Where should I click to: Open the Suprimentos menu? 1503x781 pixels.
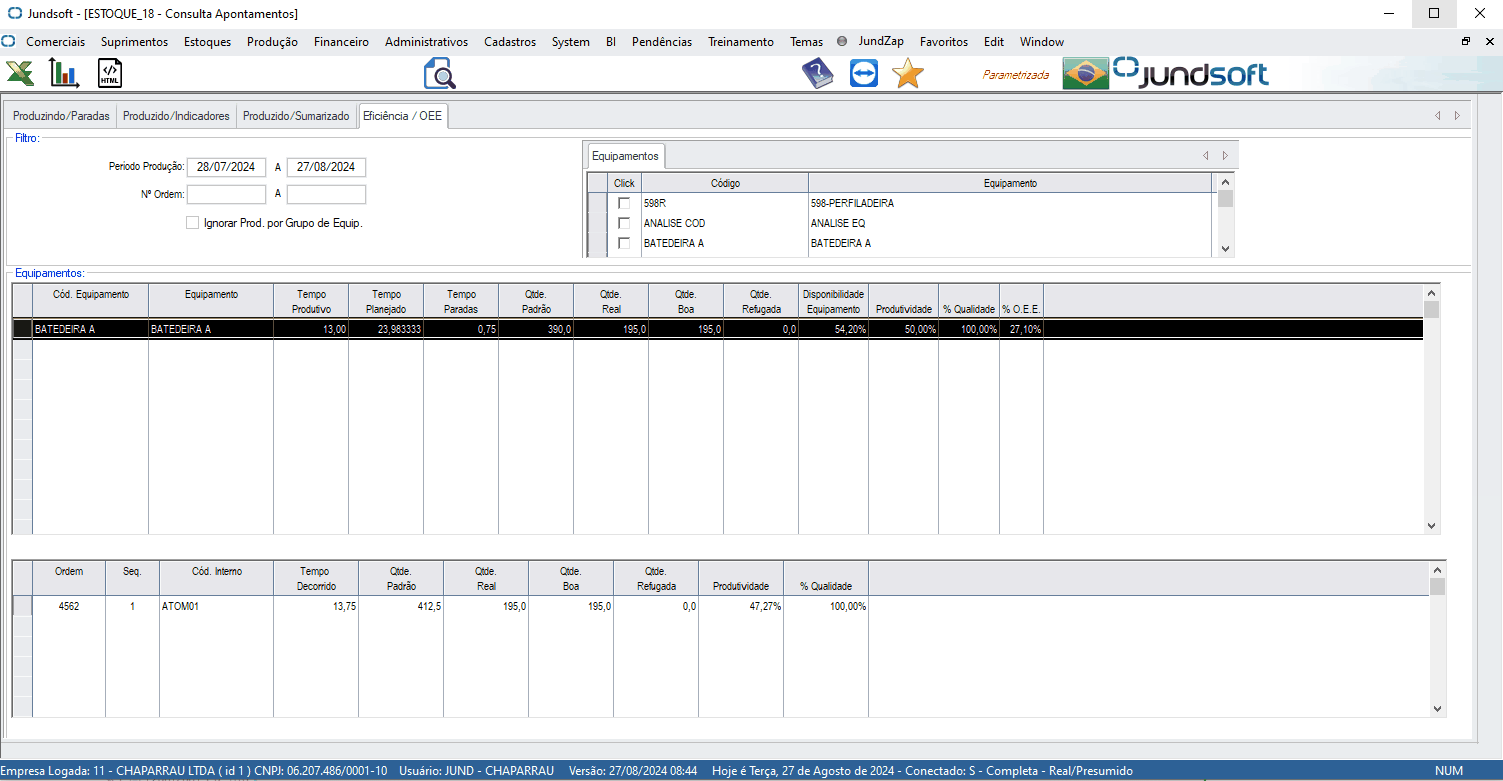(x=135, y=42)
